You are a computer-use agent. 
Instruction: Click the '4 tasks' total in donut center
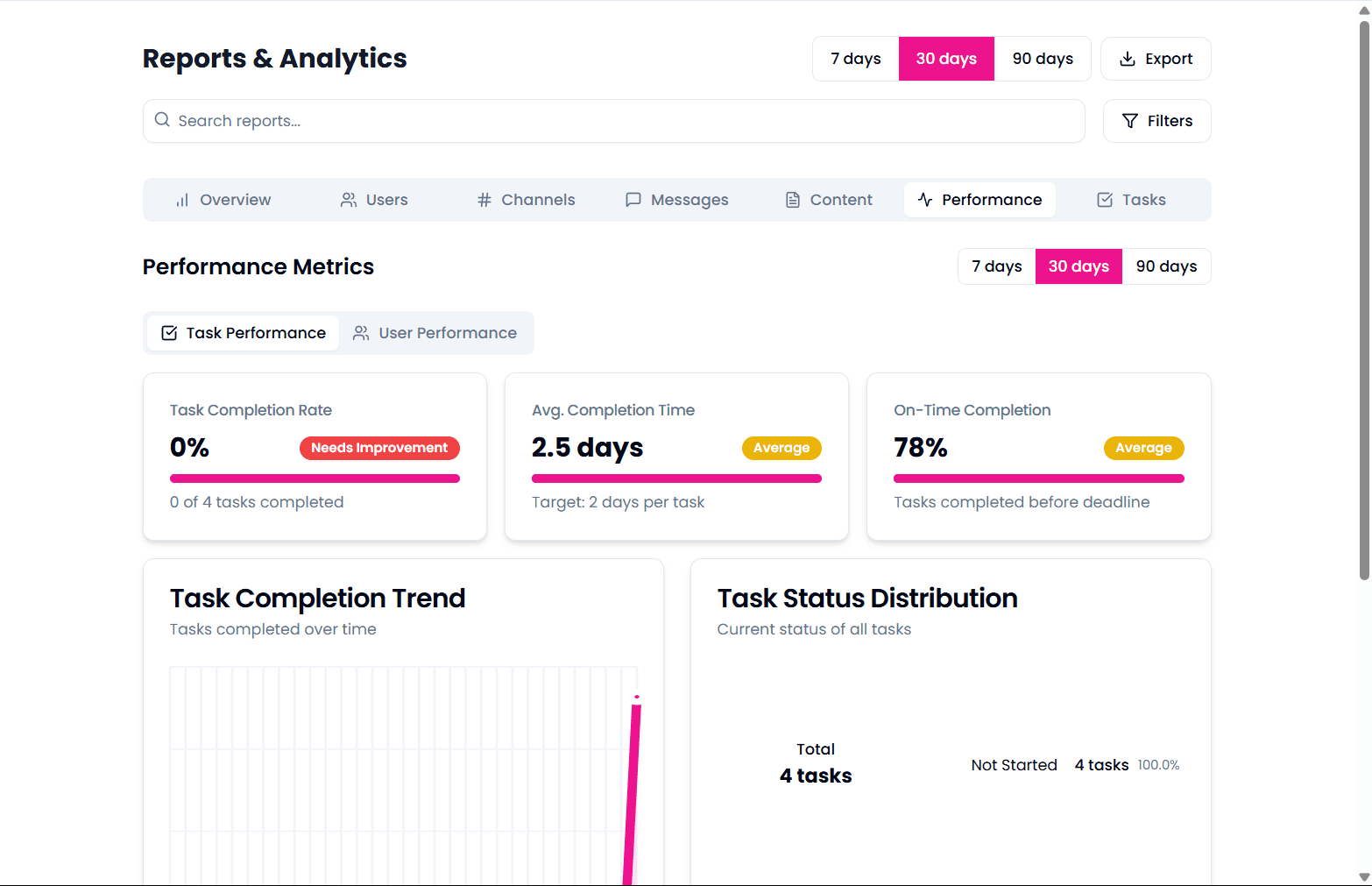coord(816,776)
